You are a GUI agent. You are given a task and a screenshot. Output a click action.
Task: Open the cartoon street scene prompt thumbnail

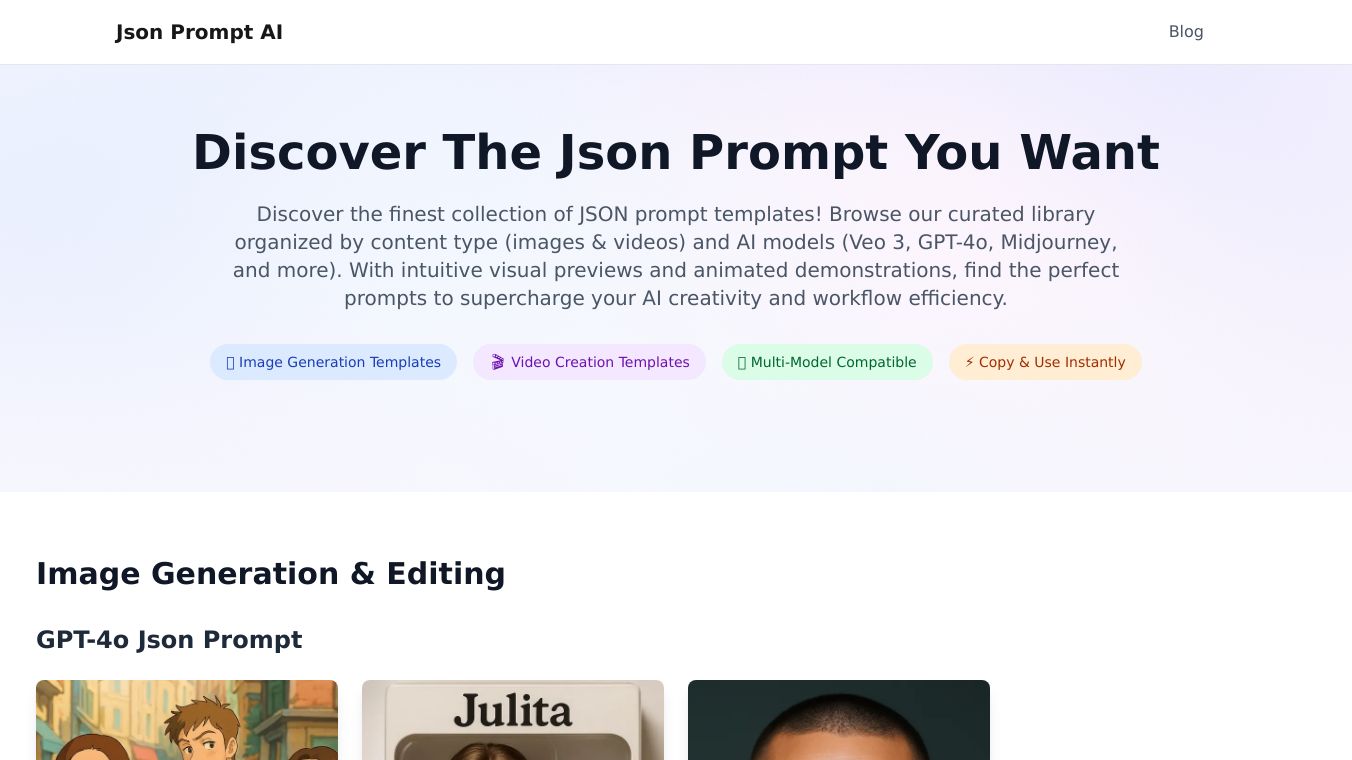click(x=187, y=720)
